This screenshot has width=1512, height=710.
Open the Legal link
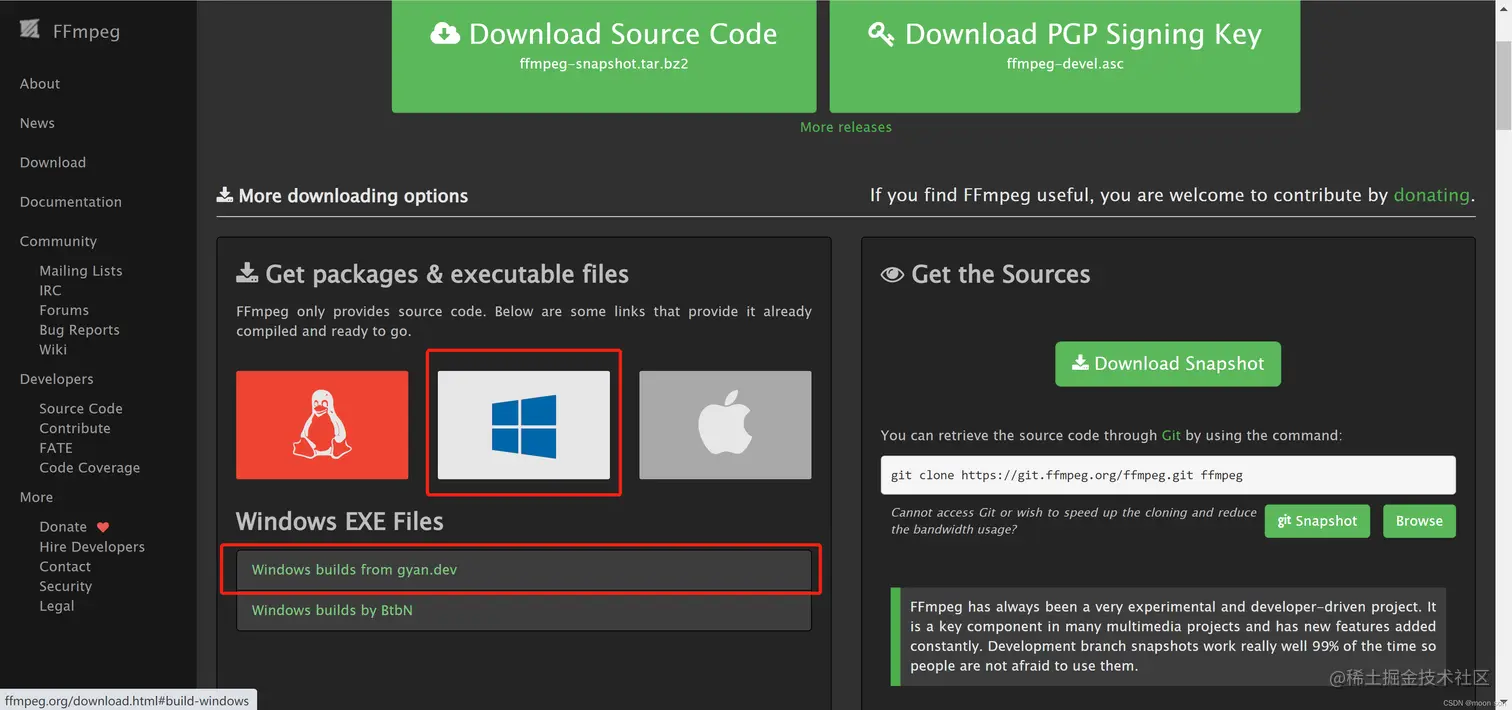(57, 606)
